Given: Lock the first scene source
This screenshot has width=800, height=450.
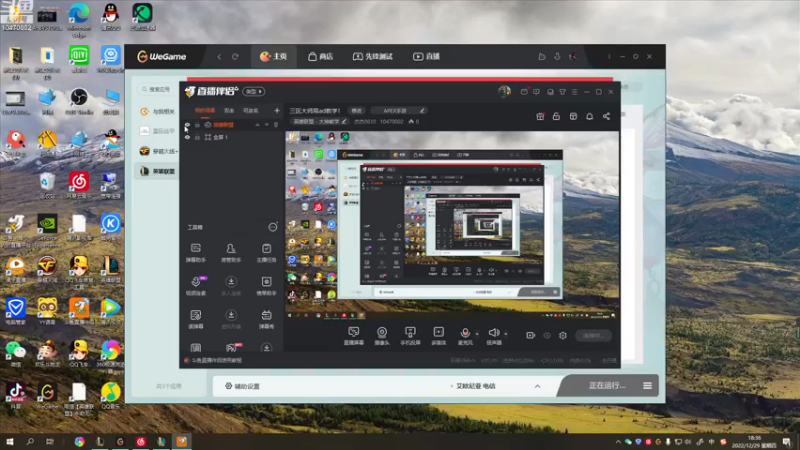Looking at the screenshot, I should click(197, 124).
